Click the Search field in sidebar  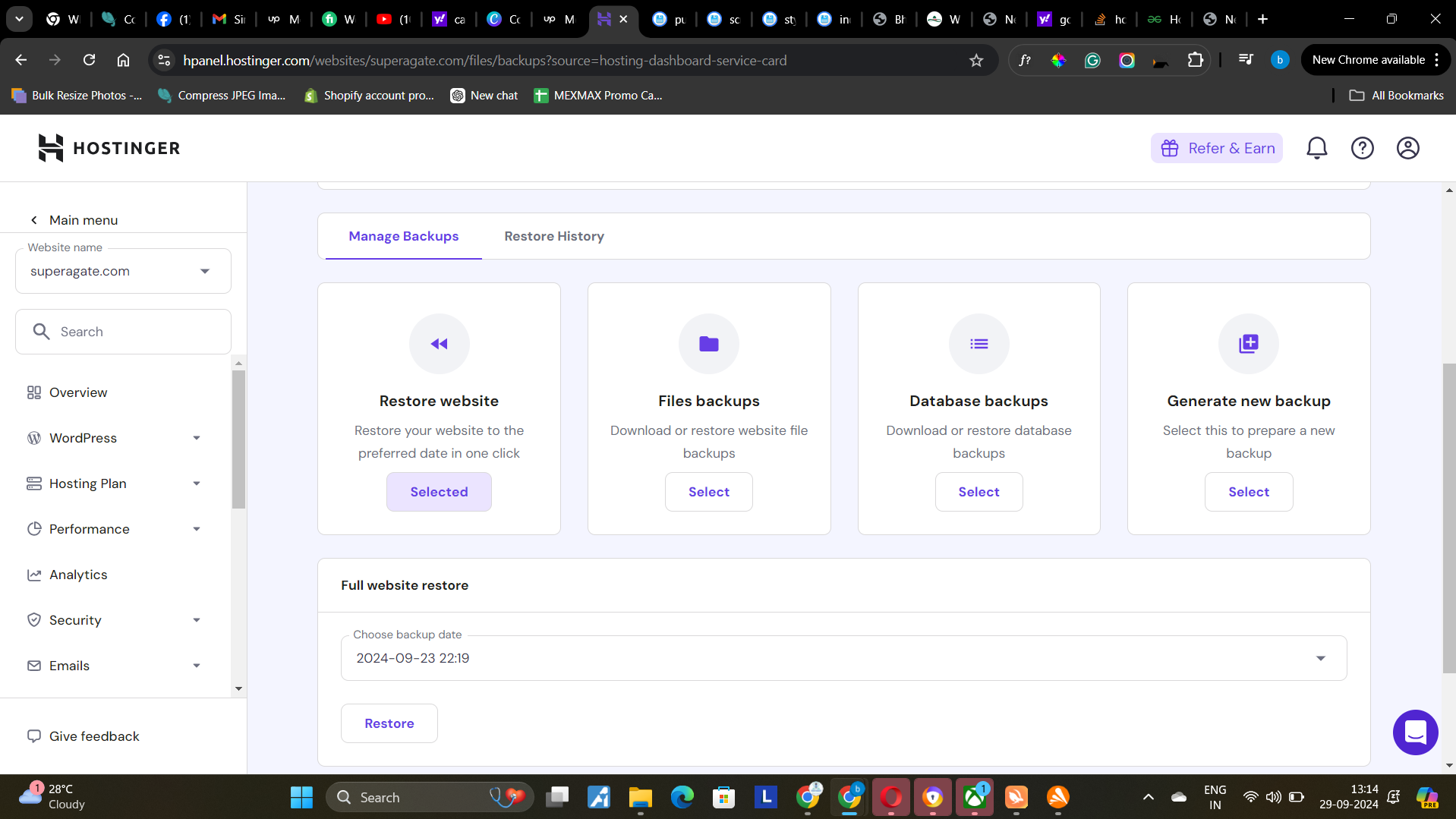pos(122,331)
